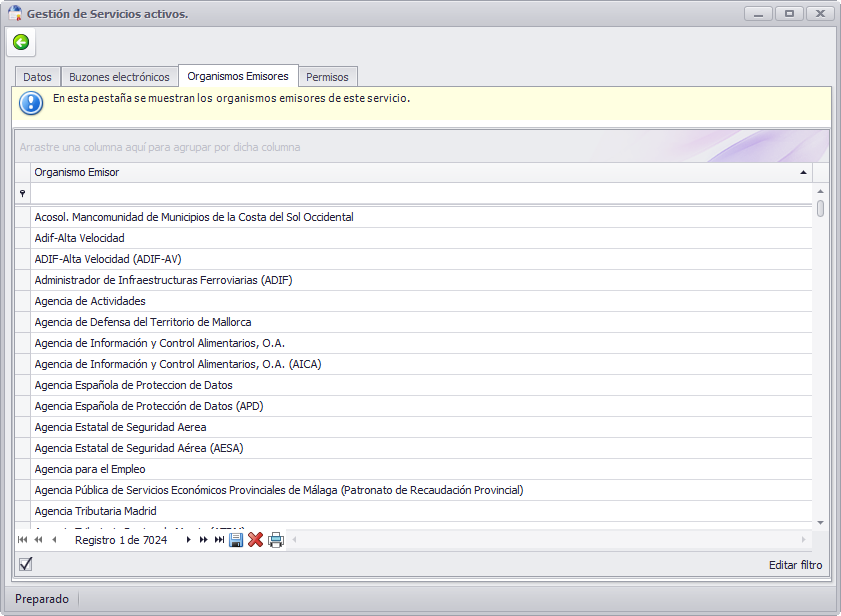Viewport: 841px width, 616px height.
Task: Go to the previous record
Action: tap(54, 540)
